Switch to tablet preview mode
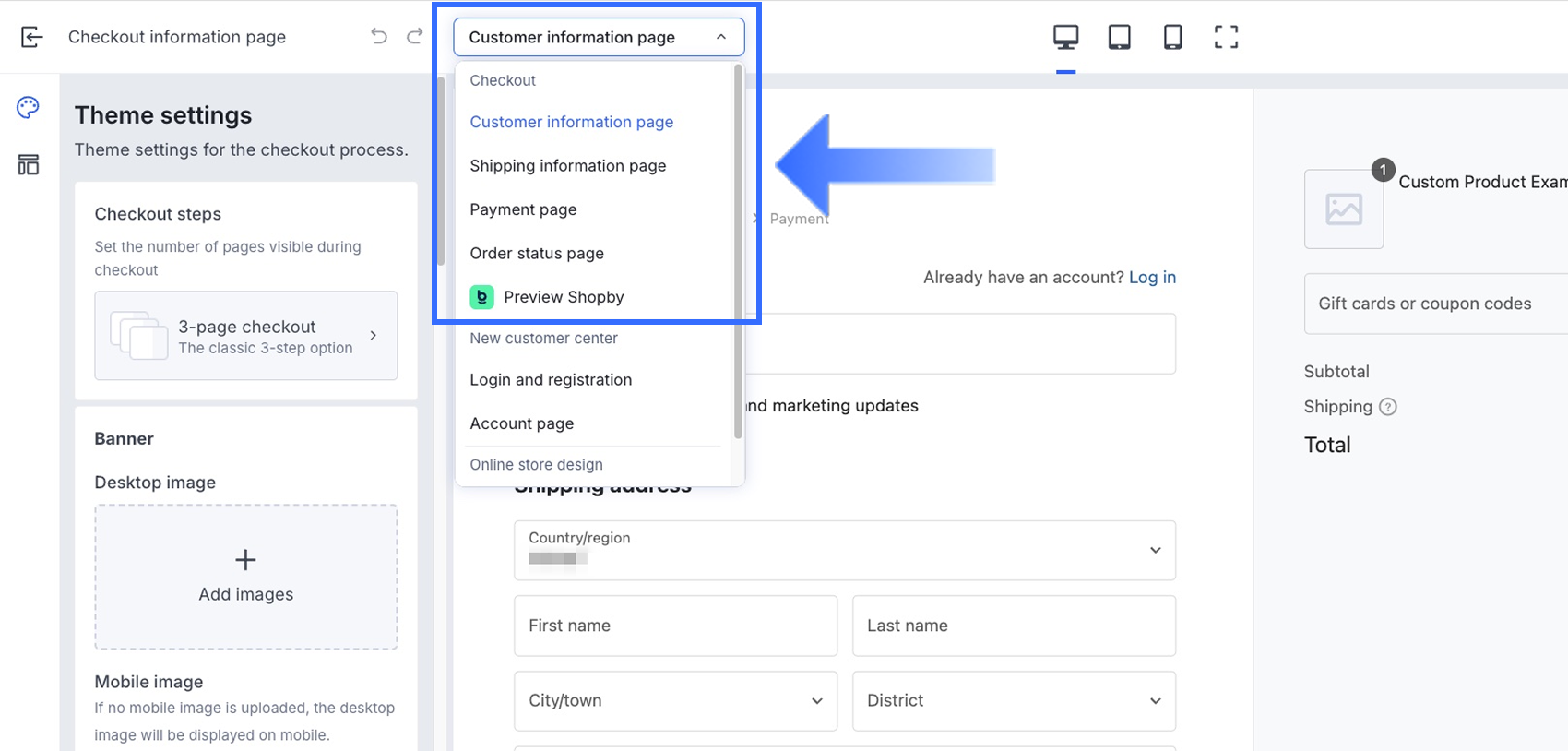The width and height of the screenshot is (1568, 751). click(1119, 37)
